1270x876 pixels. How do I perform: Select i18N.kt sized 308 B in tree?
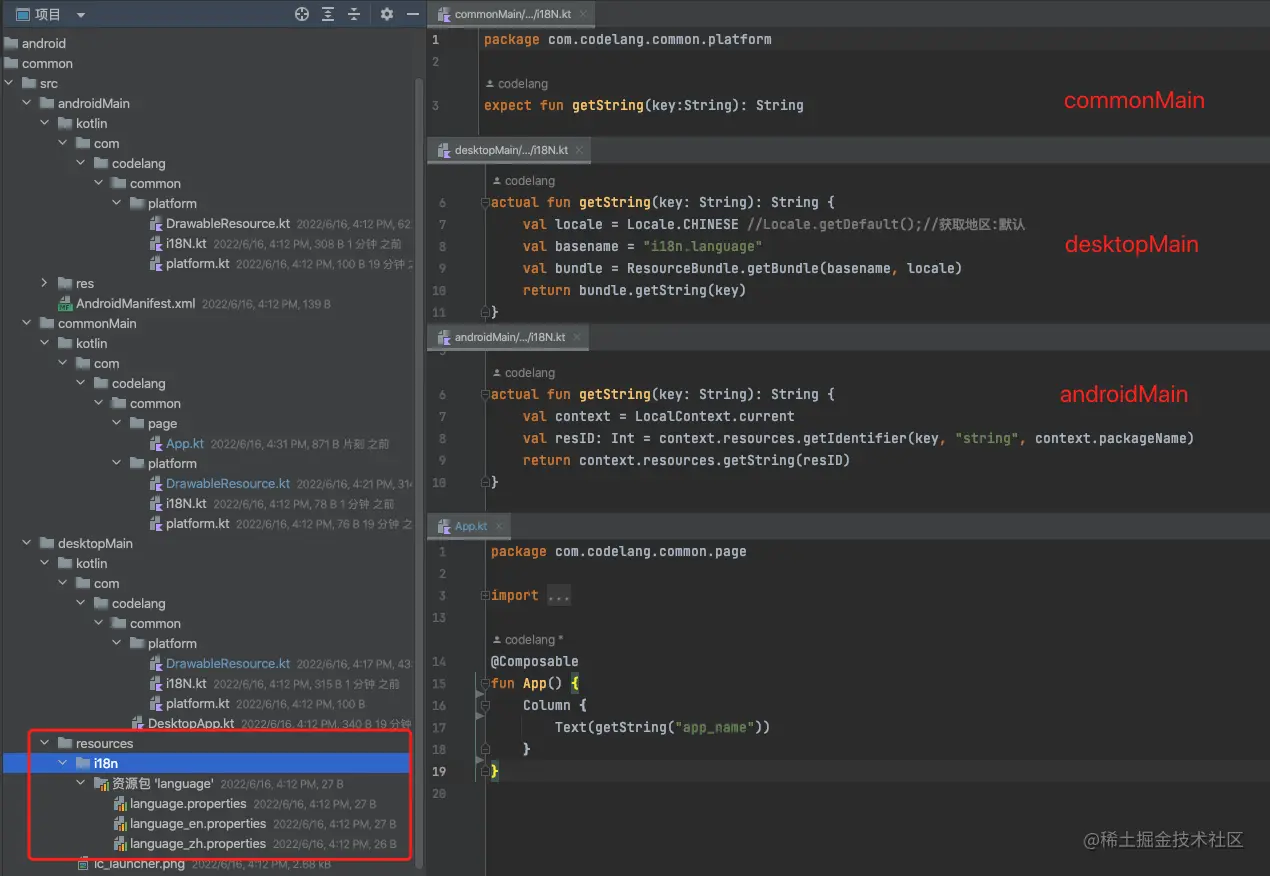[x=186, y=244]
